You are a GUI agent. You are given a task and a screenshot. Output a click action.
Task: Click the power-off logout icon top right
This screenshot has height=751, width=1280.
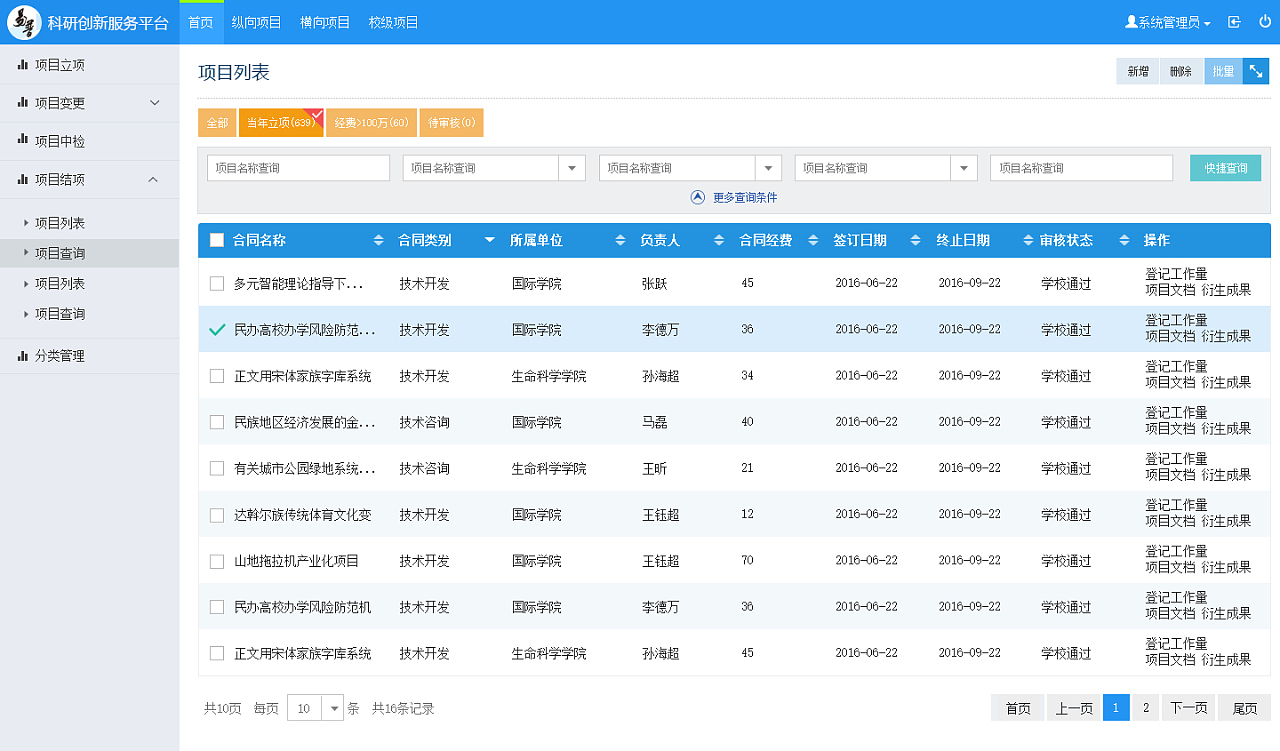tap(1264, 21)
